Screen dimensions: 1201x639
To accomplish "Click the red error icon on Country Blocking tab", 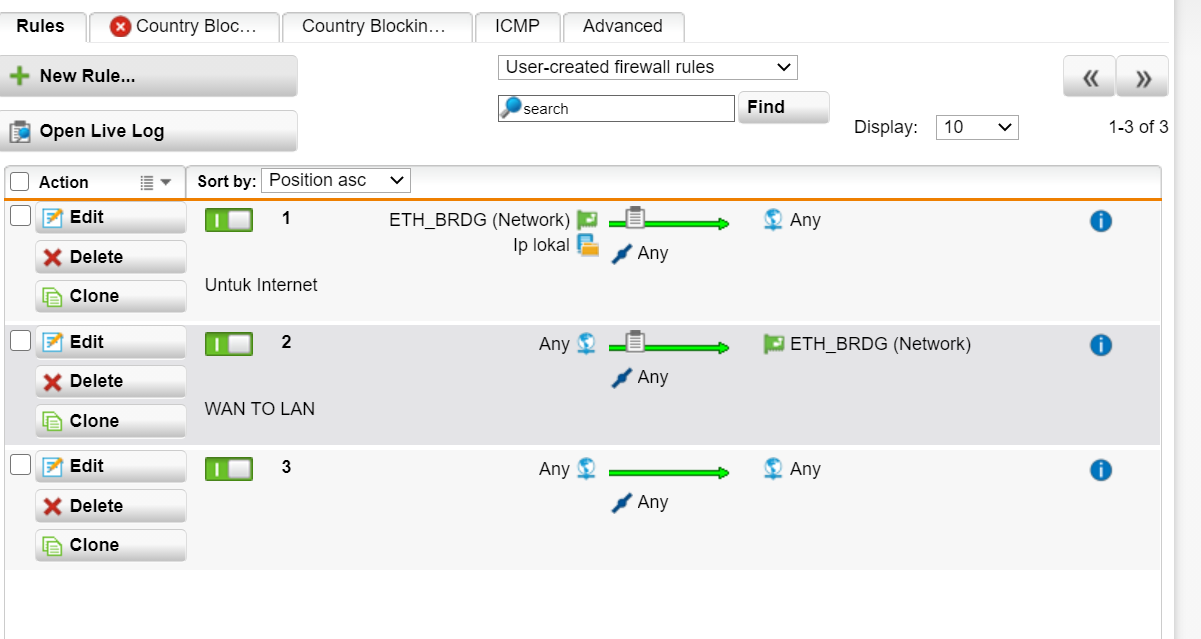I will [x=121, y=27].
